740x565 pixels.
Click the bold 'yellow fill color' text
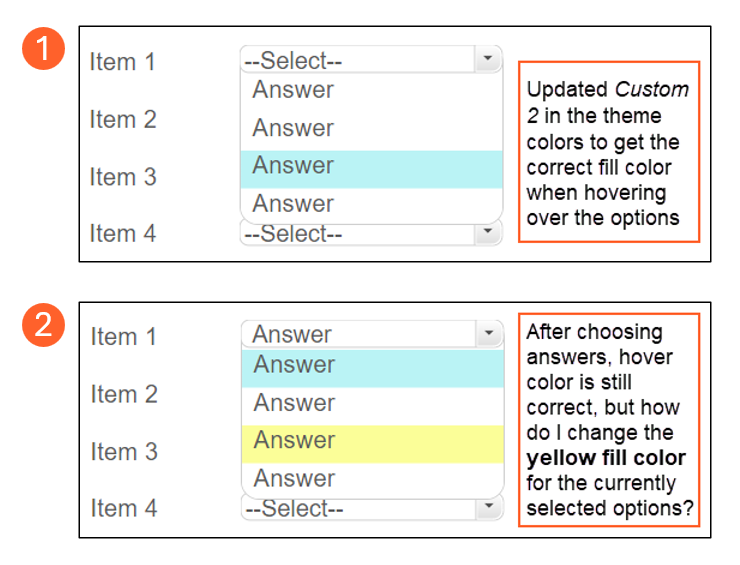pos(606,458)
